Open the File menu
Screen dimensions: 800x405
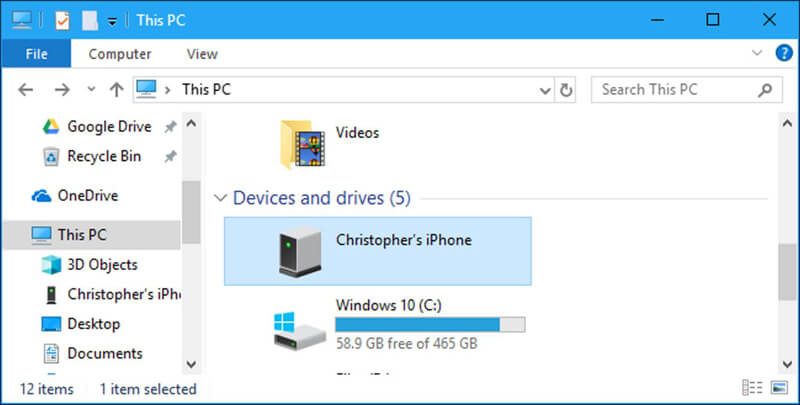coord(36,54)
